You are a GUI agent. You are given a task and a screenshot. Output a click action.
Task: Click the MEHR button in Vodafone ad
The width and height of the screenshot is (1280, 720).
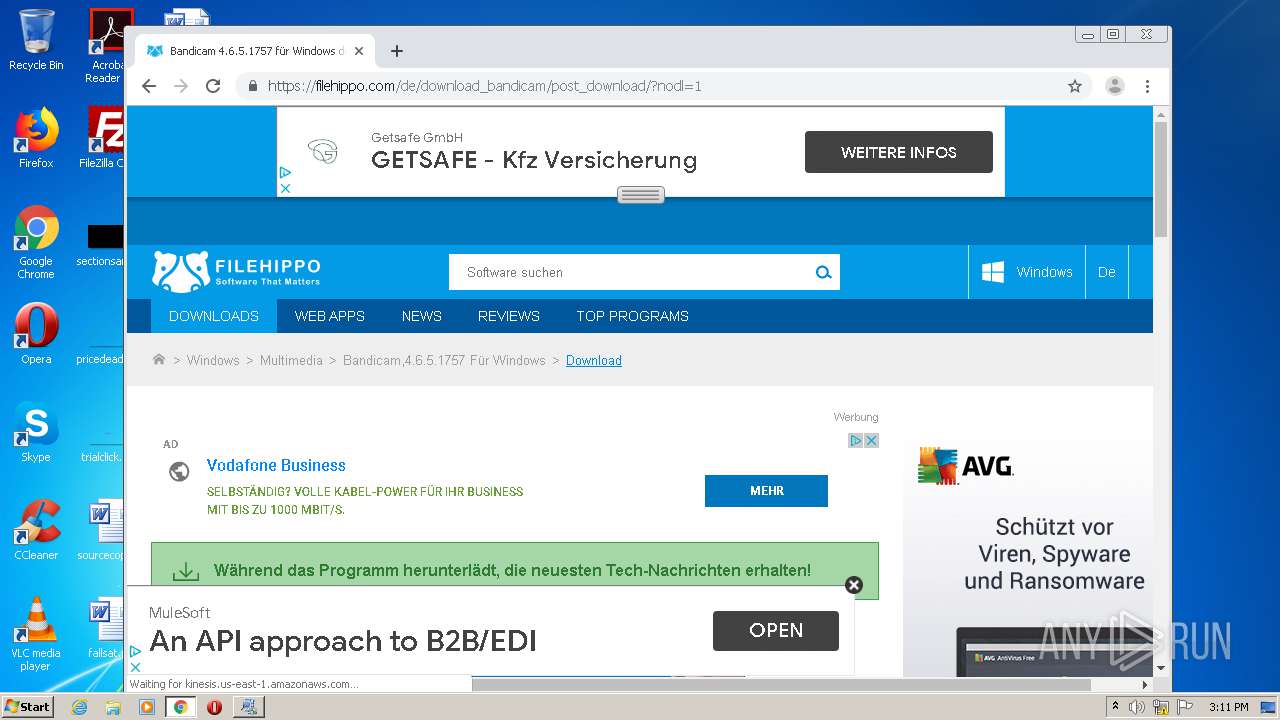(767, 491)
